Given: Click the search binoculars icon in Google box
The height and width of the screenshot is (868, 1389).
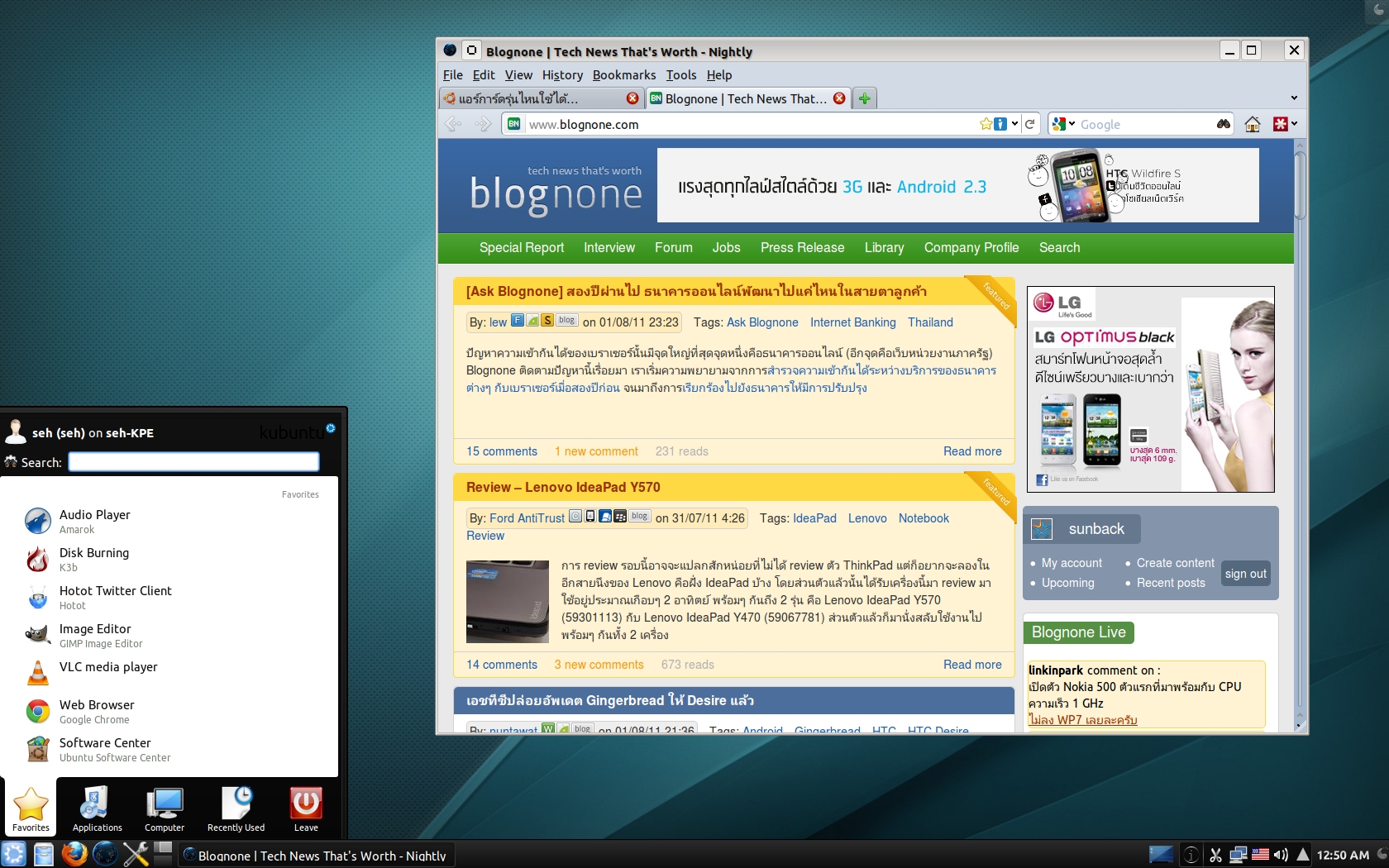Looking at the screenshot, I should (x=1224, y=124).
